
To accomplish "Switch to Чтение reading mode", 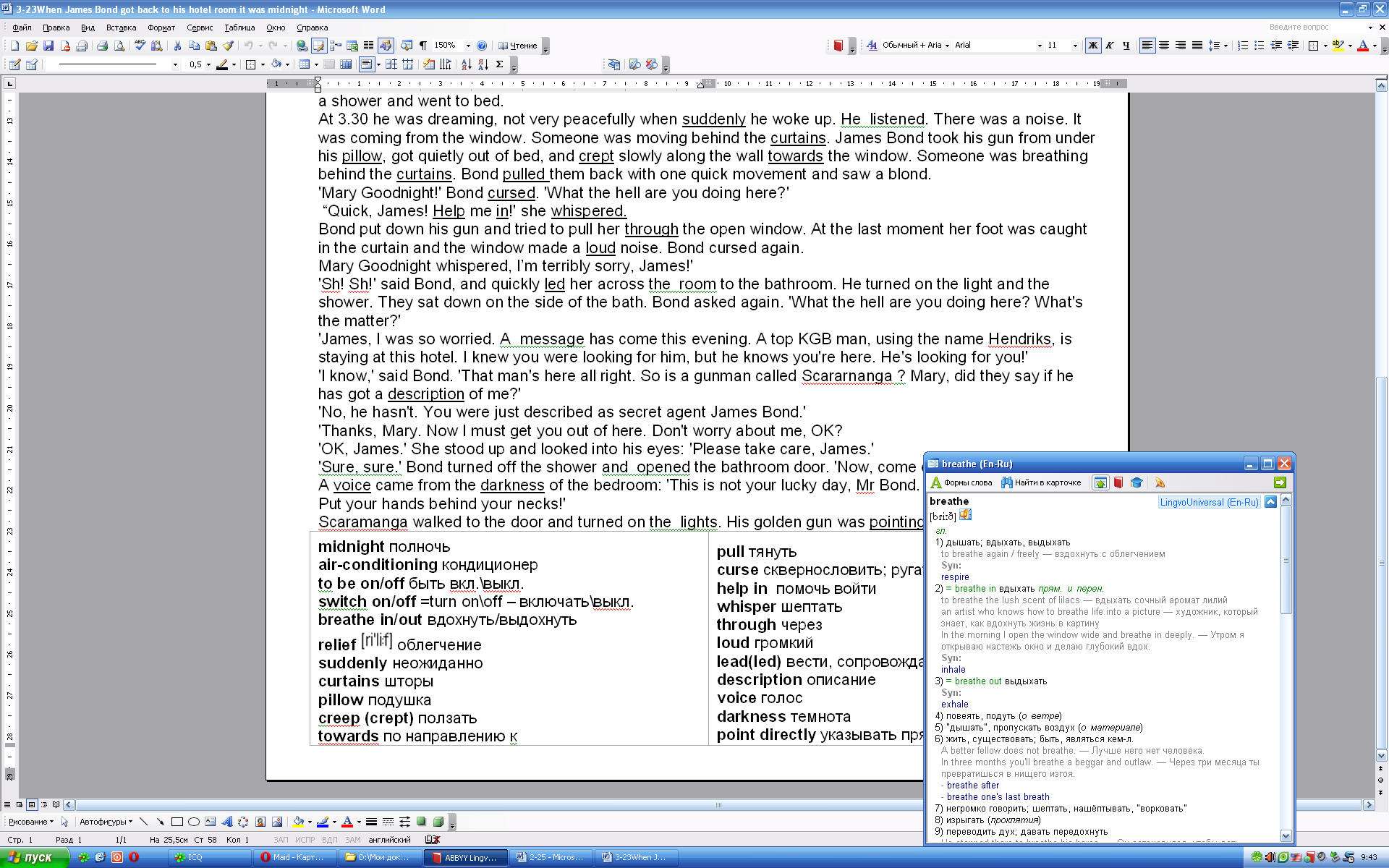I will pyautogui.click(x=517, y=46).
